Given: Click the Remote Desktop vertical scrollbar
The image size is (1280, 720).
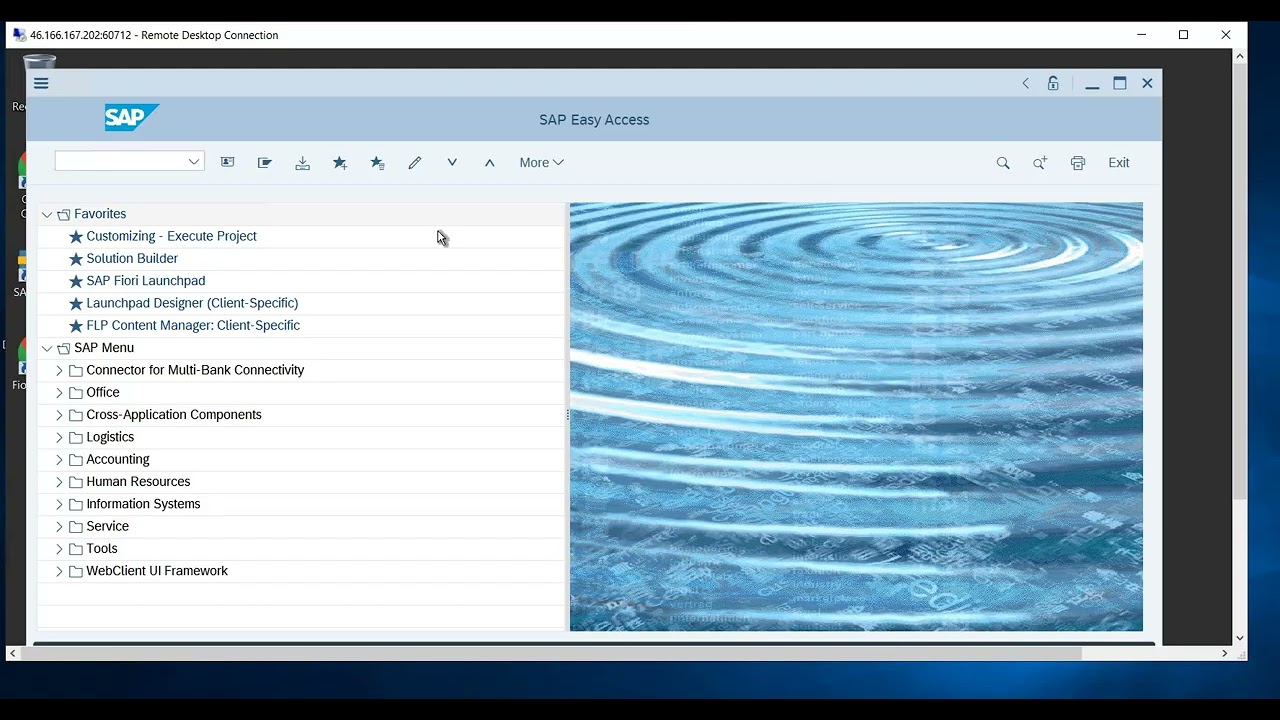Looking at the screenshot, I should [1240, 280].
